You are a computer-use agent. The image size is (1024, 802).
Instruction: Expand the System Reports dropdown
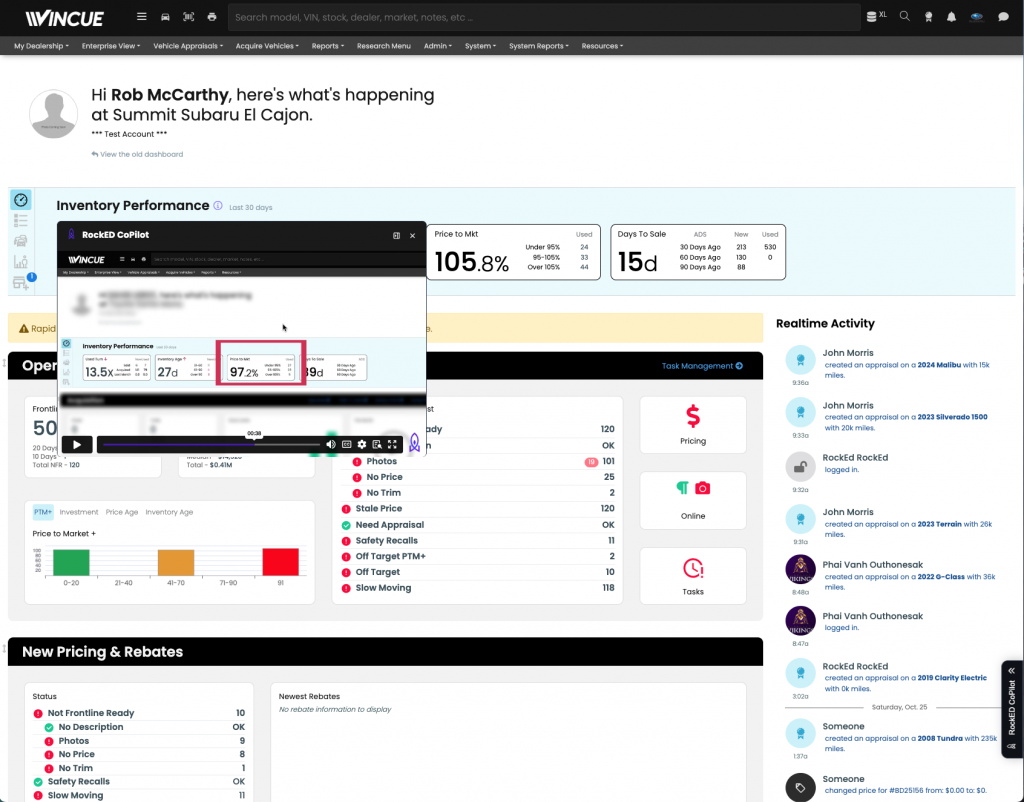[538, 46]
